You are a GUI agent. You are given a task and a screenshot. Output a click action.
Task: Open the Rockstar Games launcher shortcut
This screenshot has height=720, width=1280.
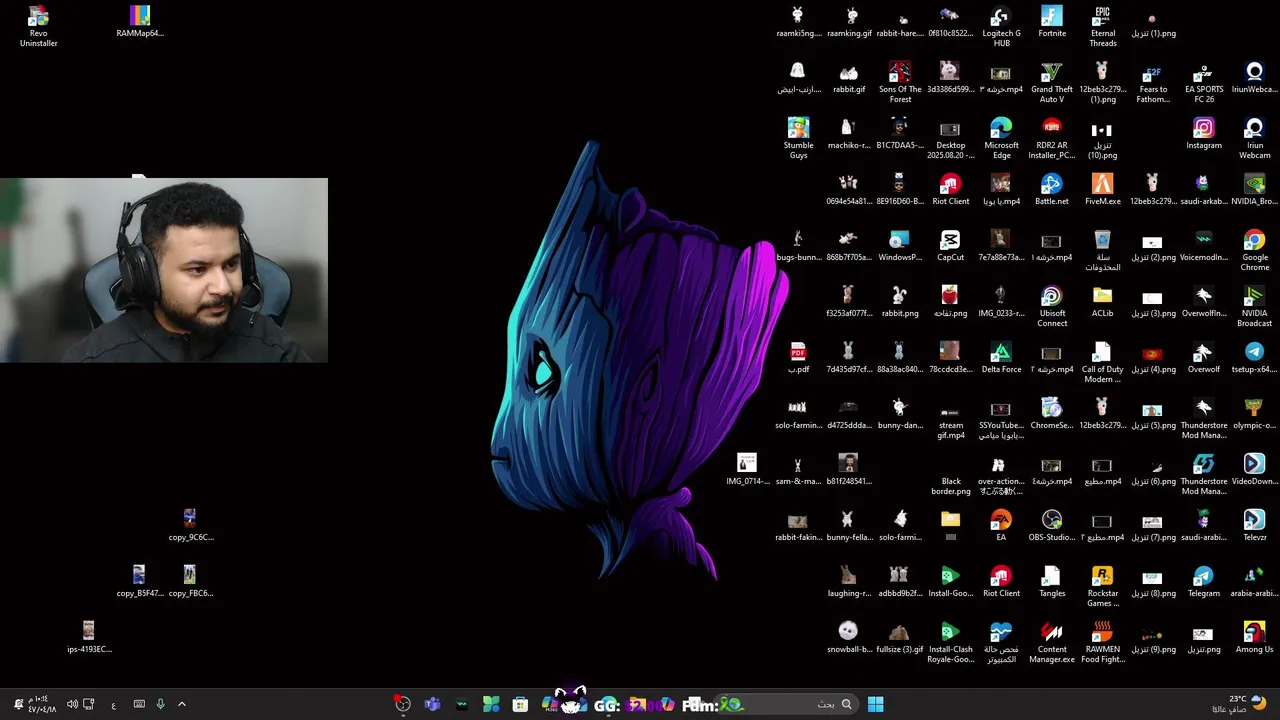1102,586
